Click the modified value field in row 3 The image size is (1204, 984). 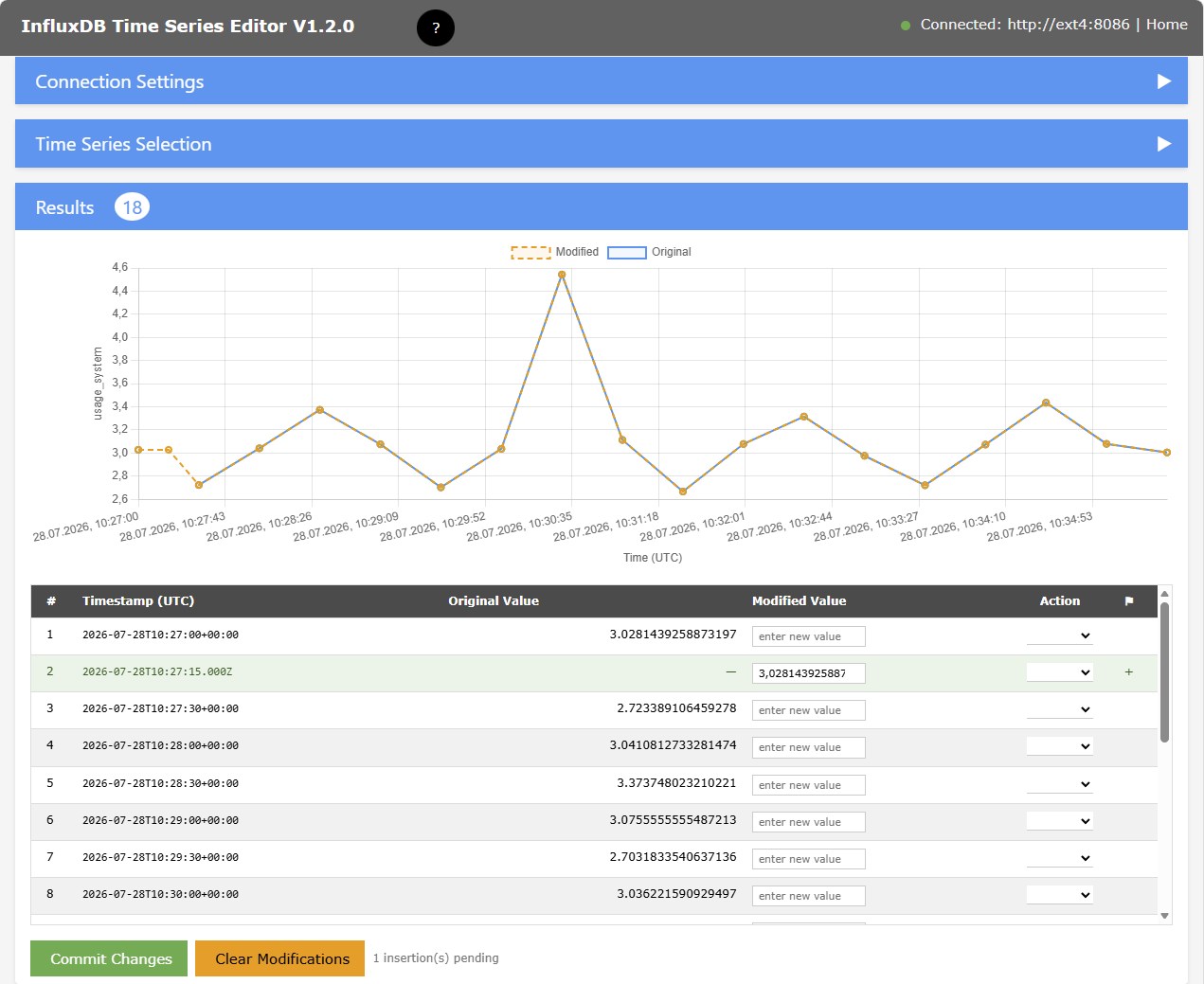pyautogui.click(x=809, y=710)
